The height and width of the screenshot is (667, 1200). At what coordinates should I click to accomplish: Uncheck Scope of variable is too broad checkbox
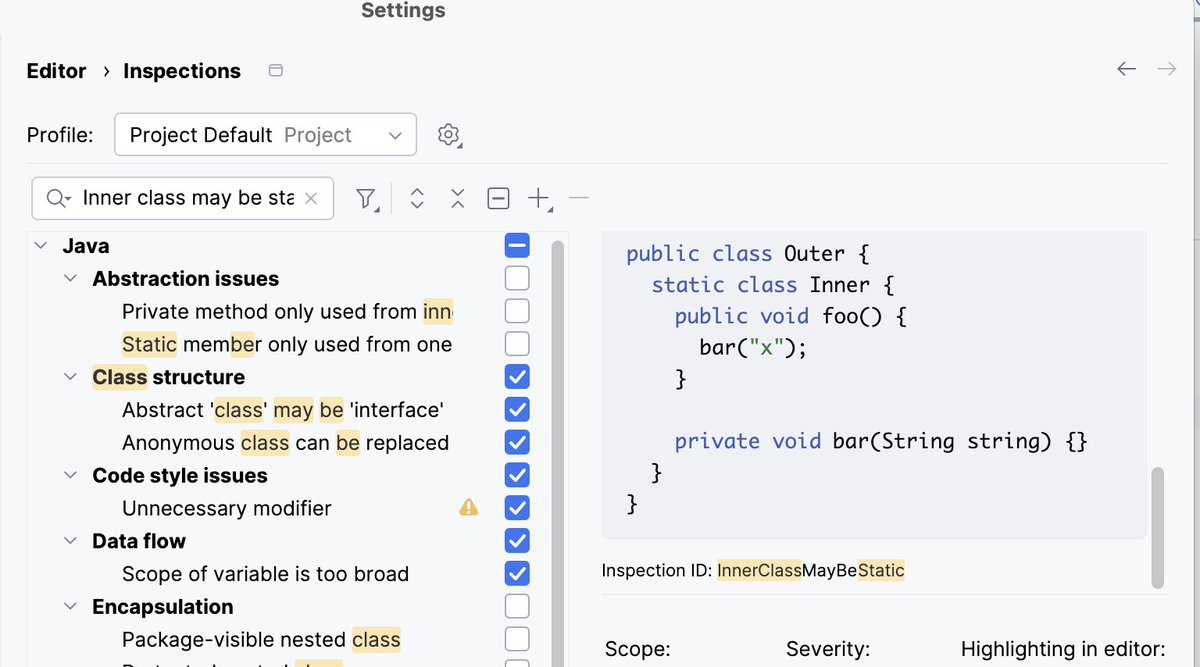click(x=517, y=574)
